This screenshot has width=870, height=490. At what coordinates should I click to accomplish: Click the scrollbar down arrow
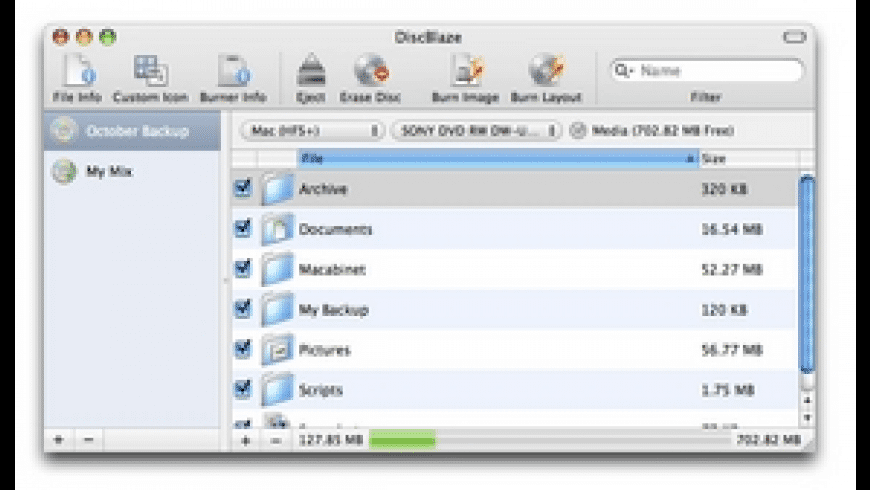click(x=807, y=417)
